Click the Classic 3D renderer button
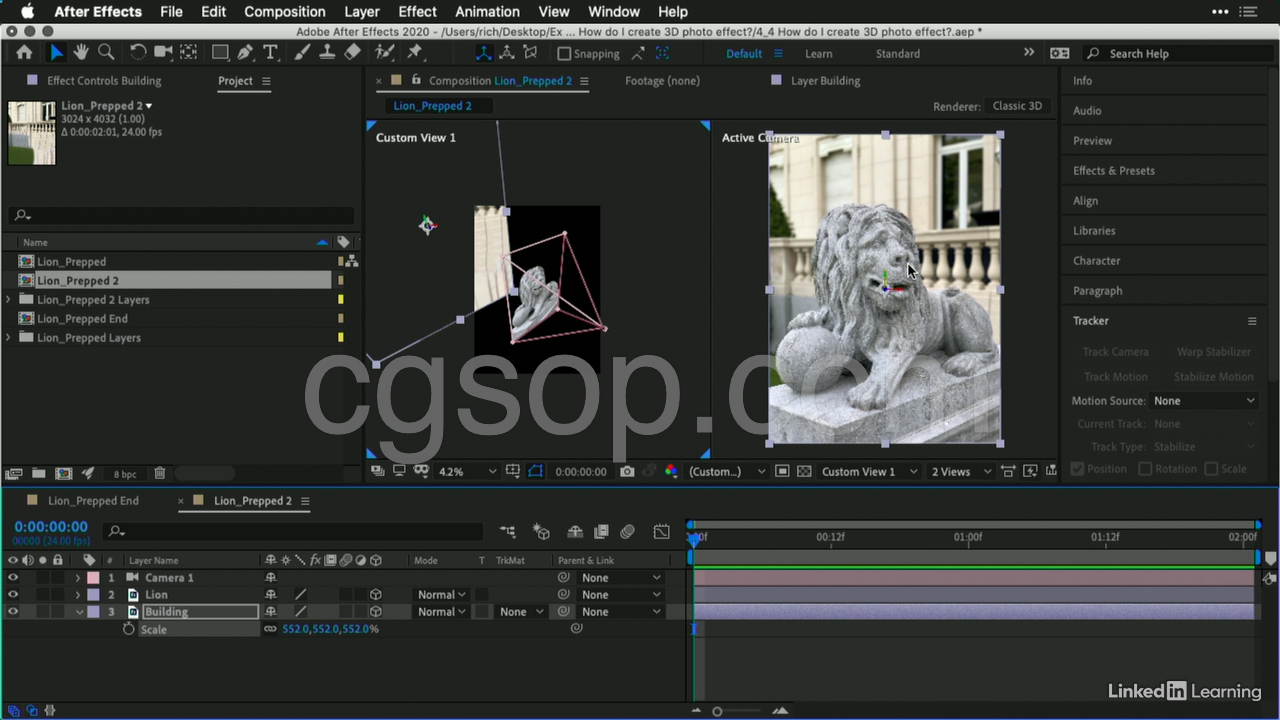Screen dimensions: 1280x720 (1017, 106)
